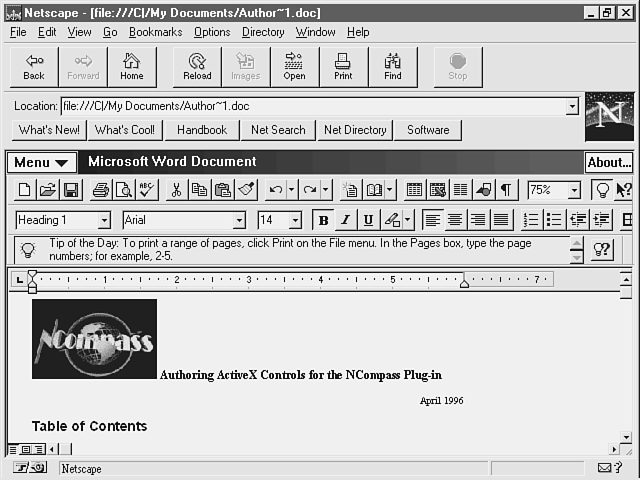
Task: Print via the Netscape Print button
Action: pos(343,67)
